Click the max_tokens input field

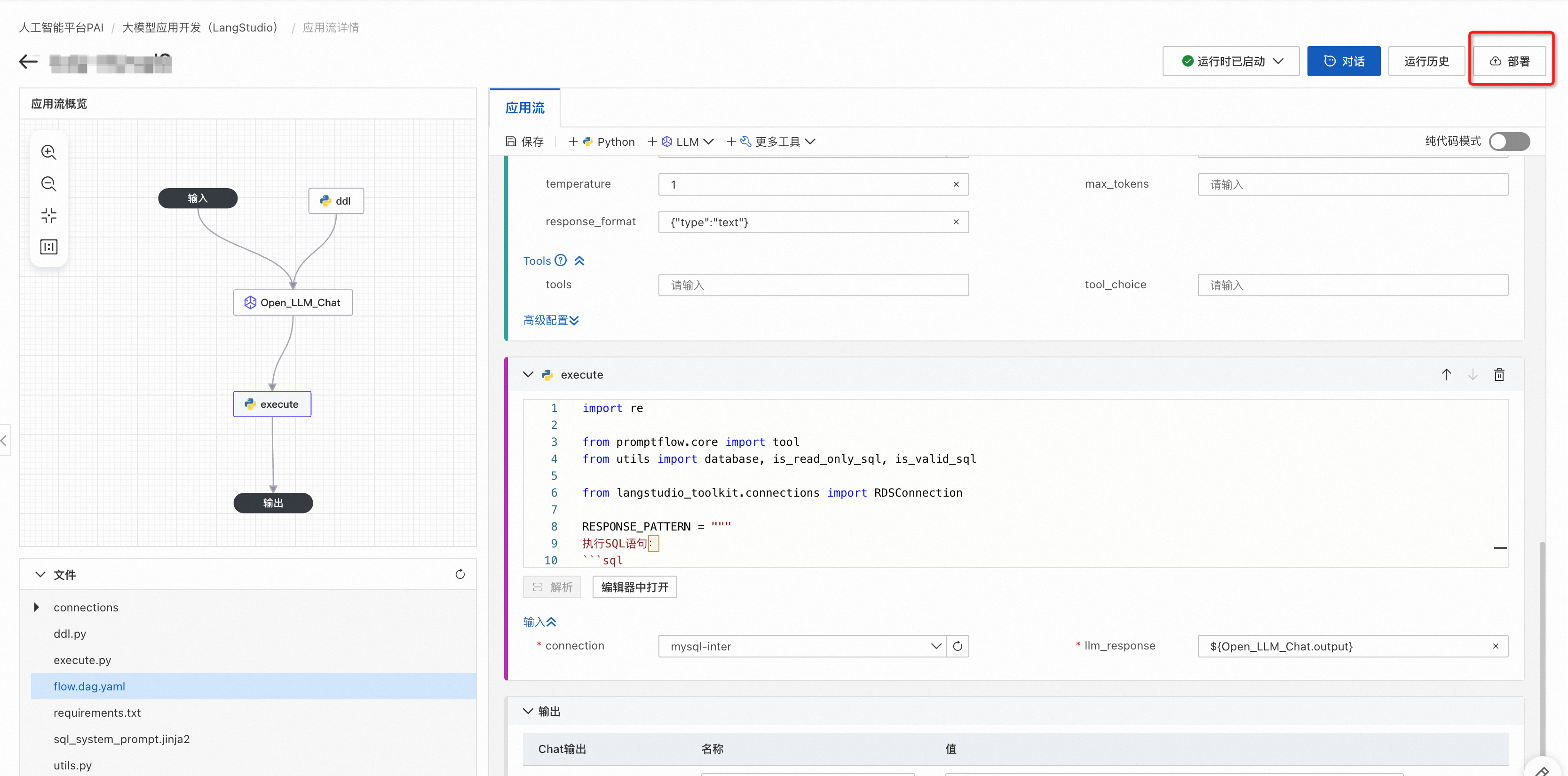point(1353,184)
